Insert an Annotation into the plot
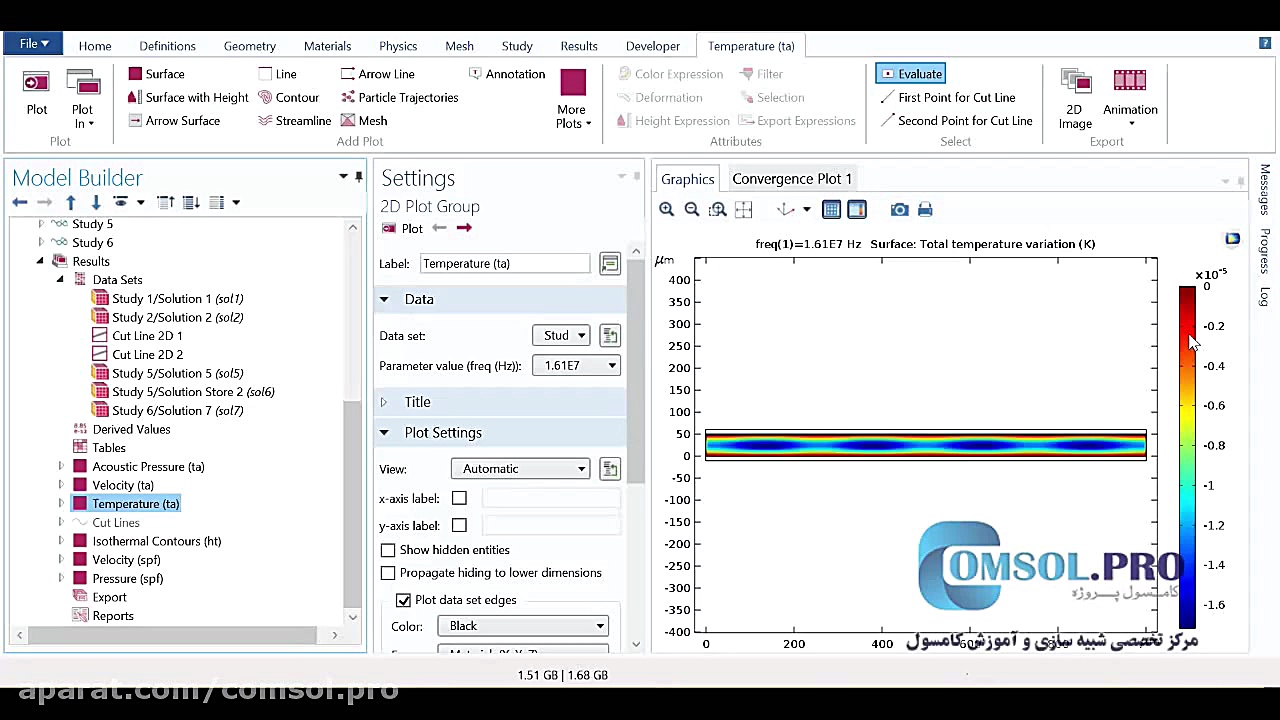Image resolution: width=1280 pixels, height=720 pixels. (507, 74)
